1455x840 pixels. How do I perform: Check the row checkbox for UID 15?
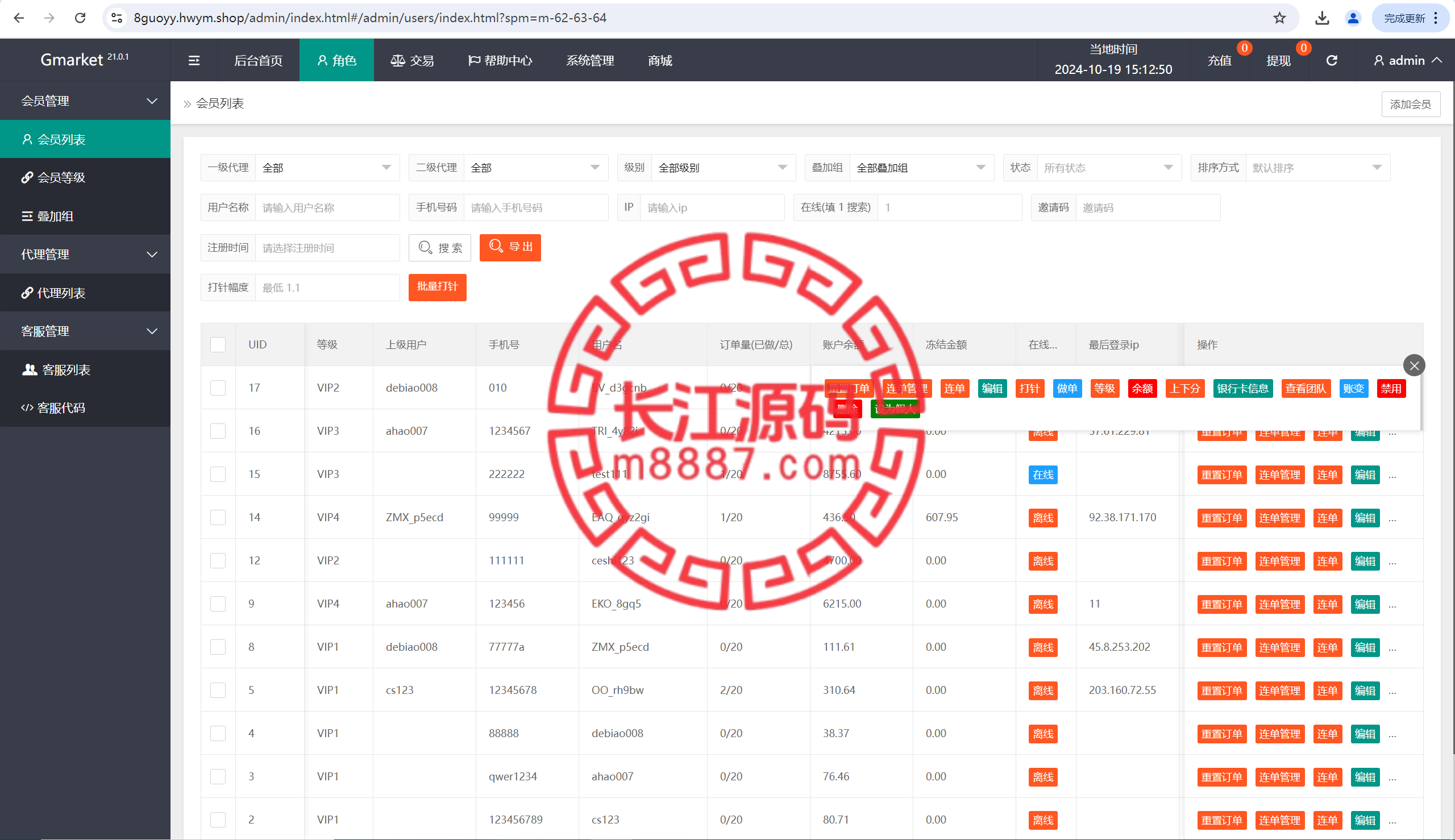[x=218, y=474]
